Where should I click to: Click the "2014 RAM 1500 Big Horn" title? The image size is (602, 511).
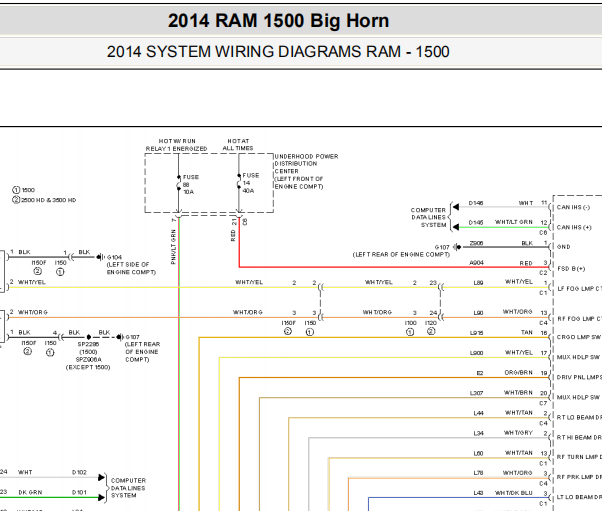278,21
